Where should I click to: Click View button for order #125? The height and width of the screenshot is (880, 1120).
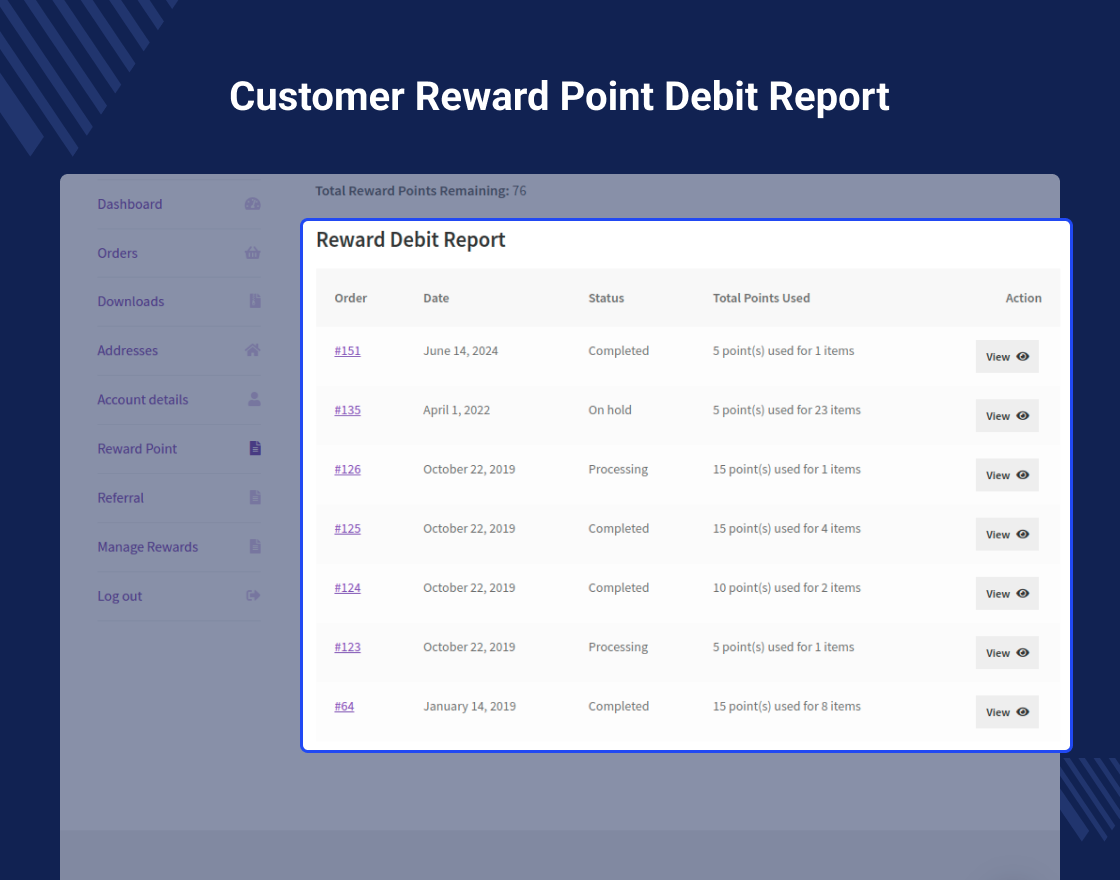coord(1007,534)
